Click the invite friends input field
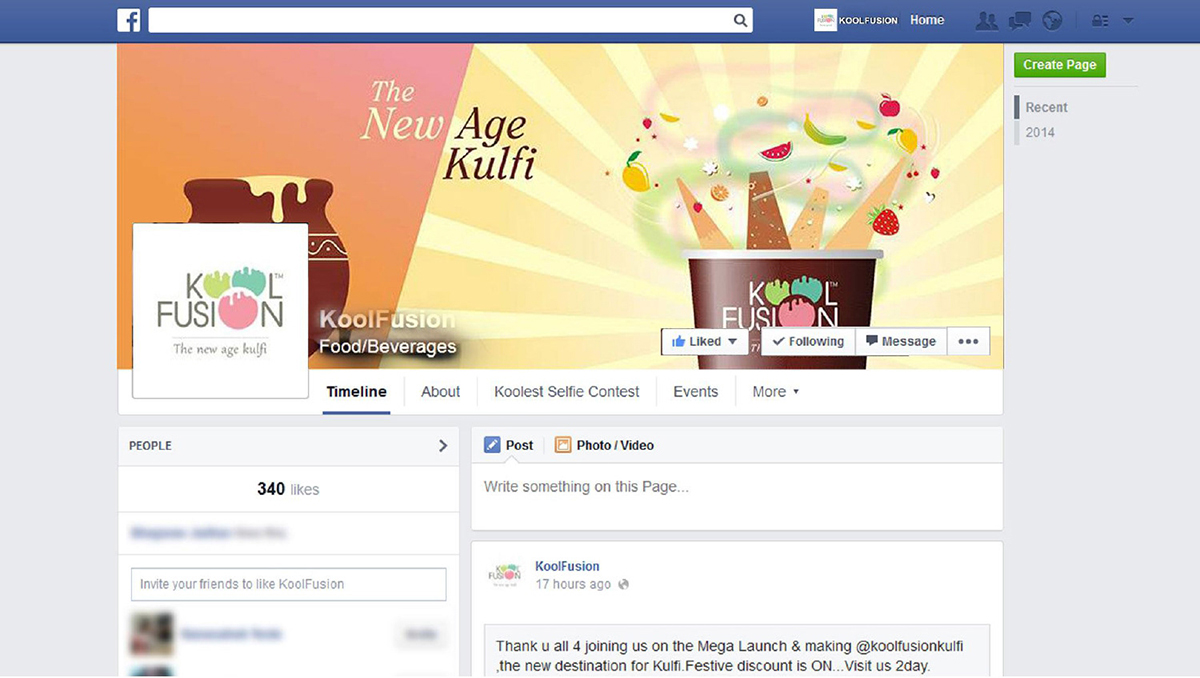The height and width of the screenshot is (678, 1200). pyautogui.click(x=288, y=584)
